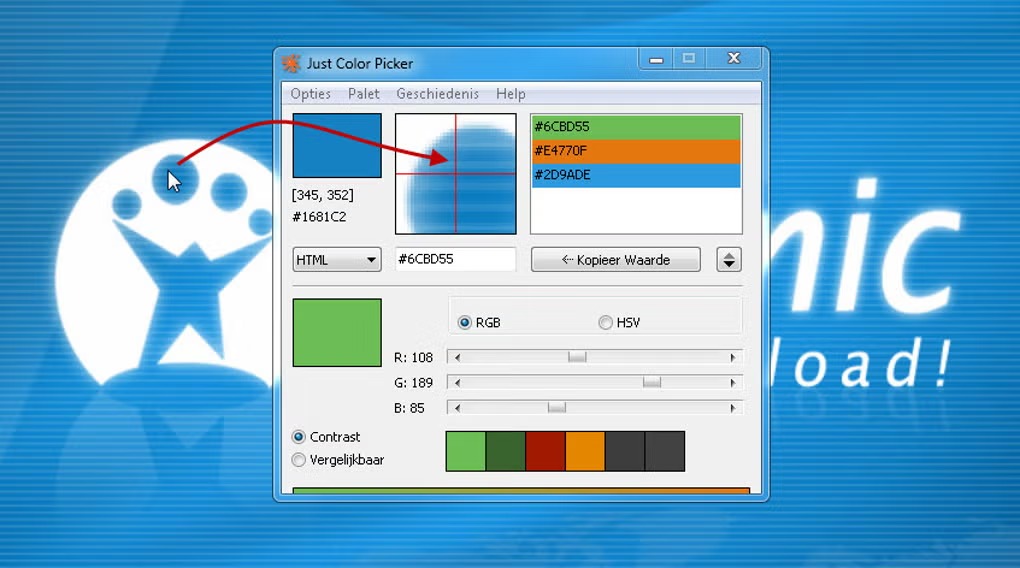Click the #1681C2 color code text
1020x568 pixels.
pos(319,217)
